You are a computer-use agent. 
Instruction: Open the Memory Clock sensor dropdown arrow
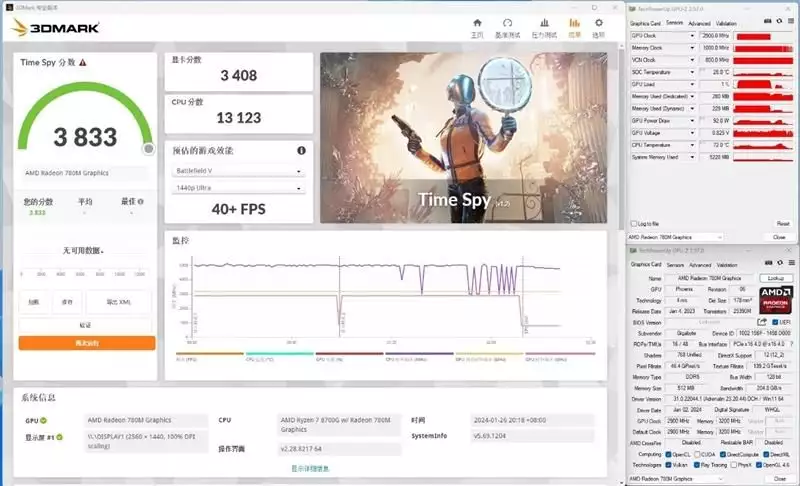pyautogui.click(x=692, y=48)
